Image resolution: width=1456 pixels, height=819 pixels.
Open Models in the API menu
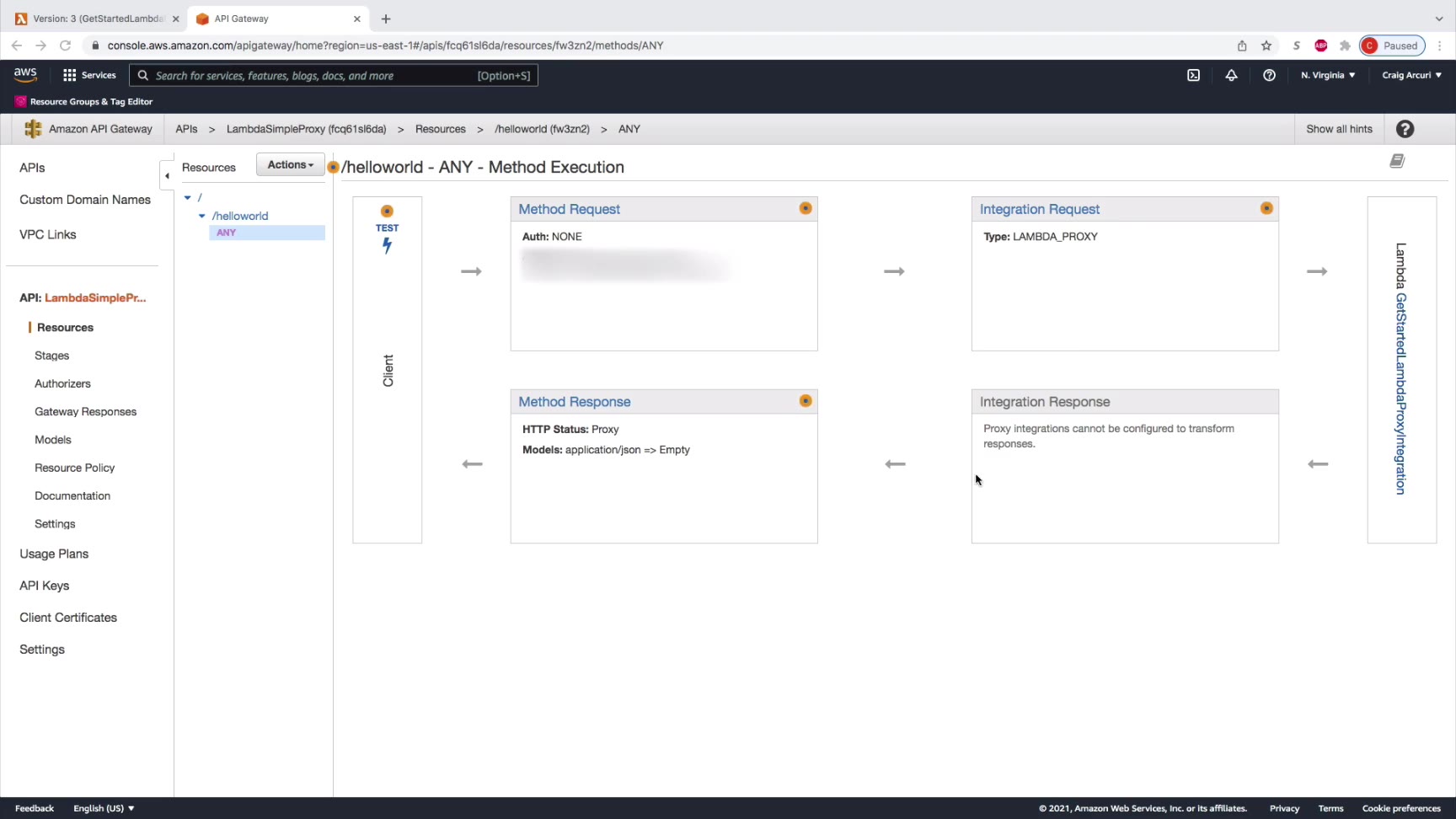coord(52,439)
